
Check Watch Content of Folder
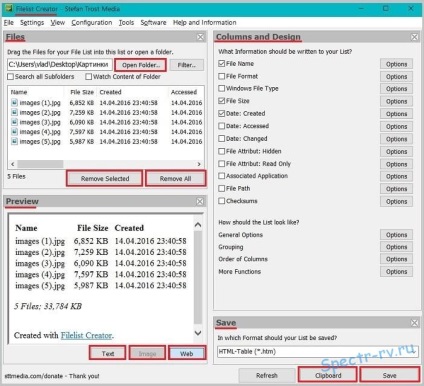(88, 77)
